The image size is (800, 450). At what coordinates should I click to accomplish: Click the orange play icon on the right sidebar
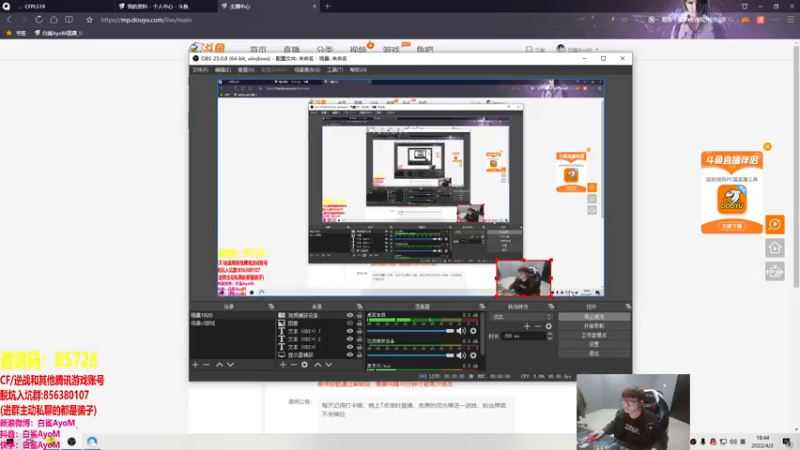coord(774,224)
